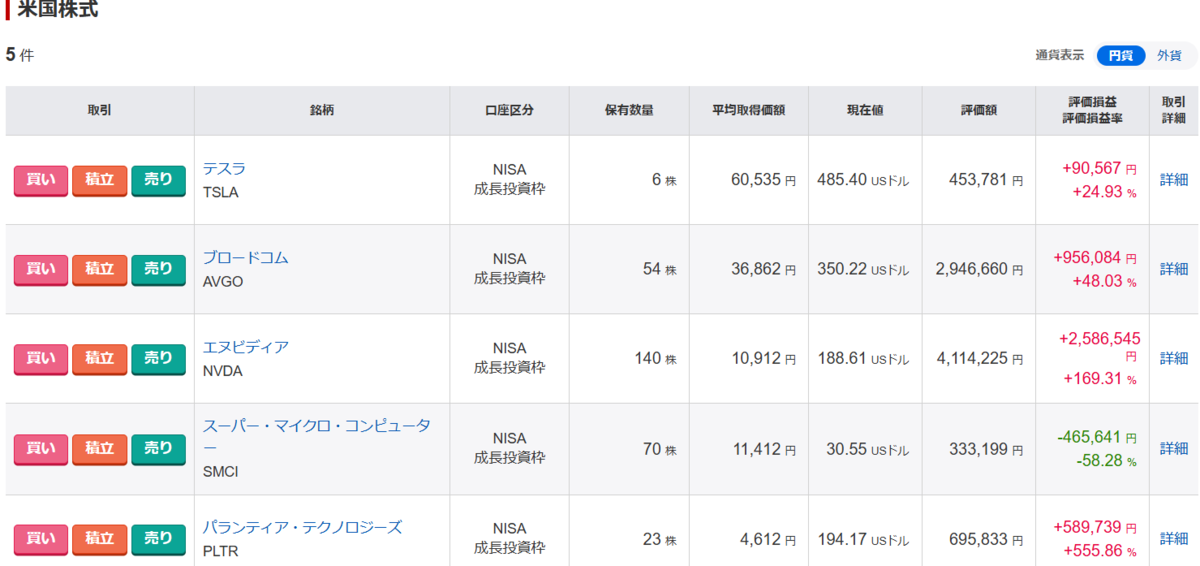Buy more Broadcom with 買い button

click(40, 269)
